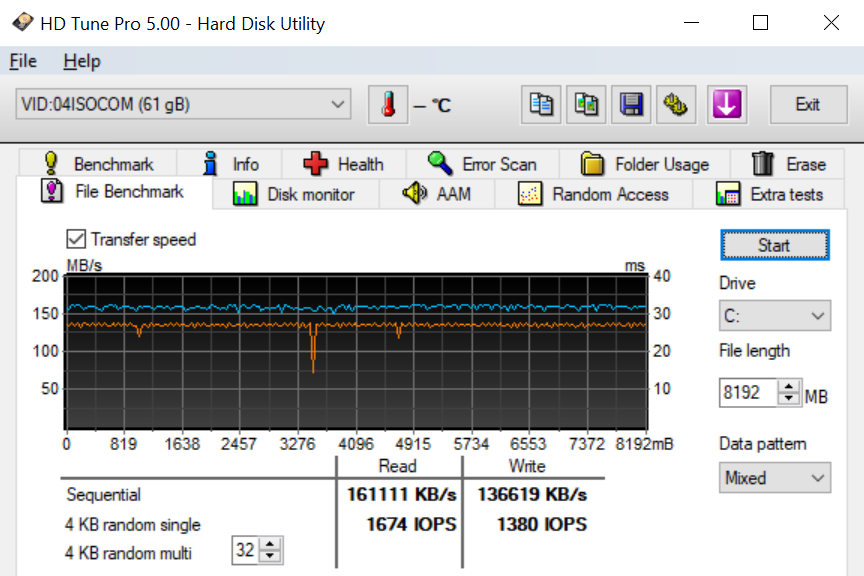Switch to the Info tab
This screenshot has height=576, width=864.
230,164
